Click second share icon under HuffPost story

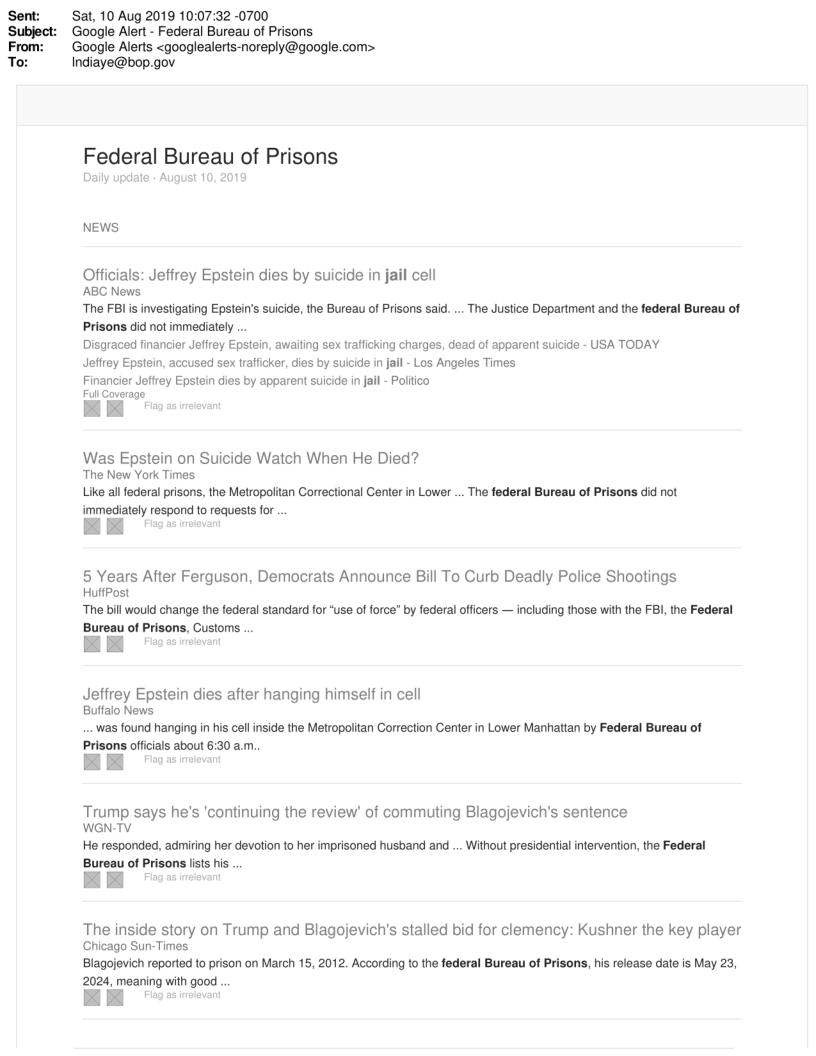point(114,643)
